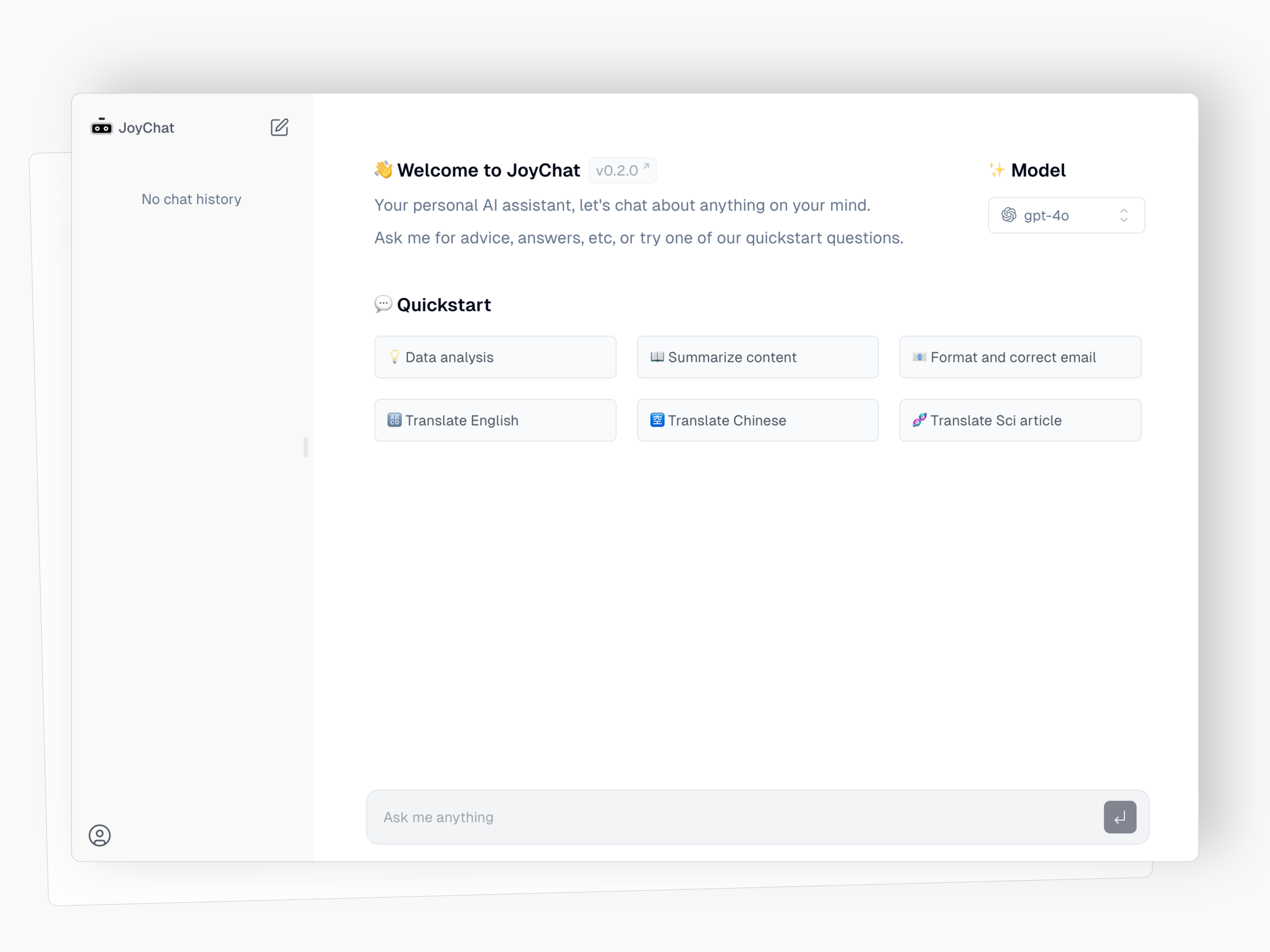
Task: Click the DNA icon on Translate Sci article
Action: coord(919,420)
